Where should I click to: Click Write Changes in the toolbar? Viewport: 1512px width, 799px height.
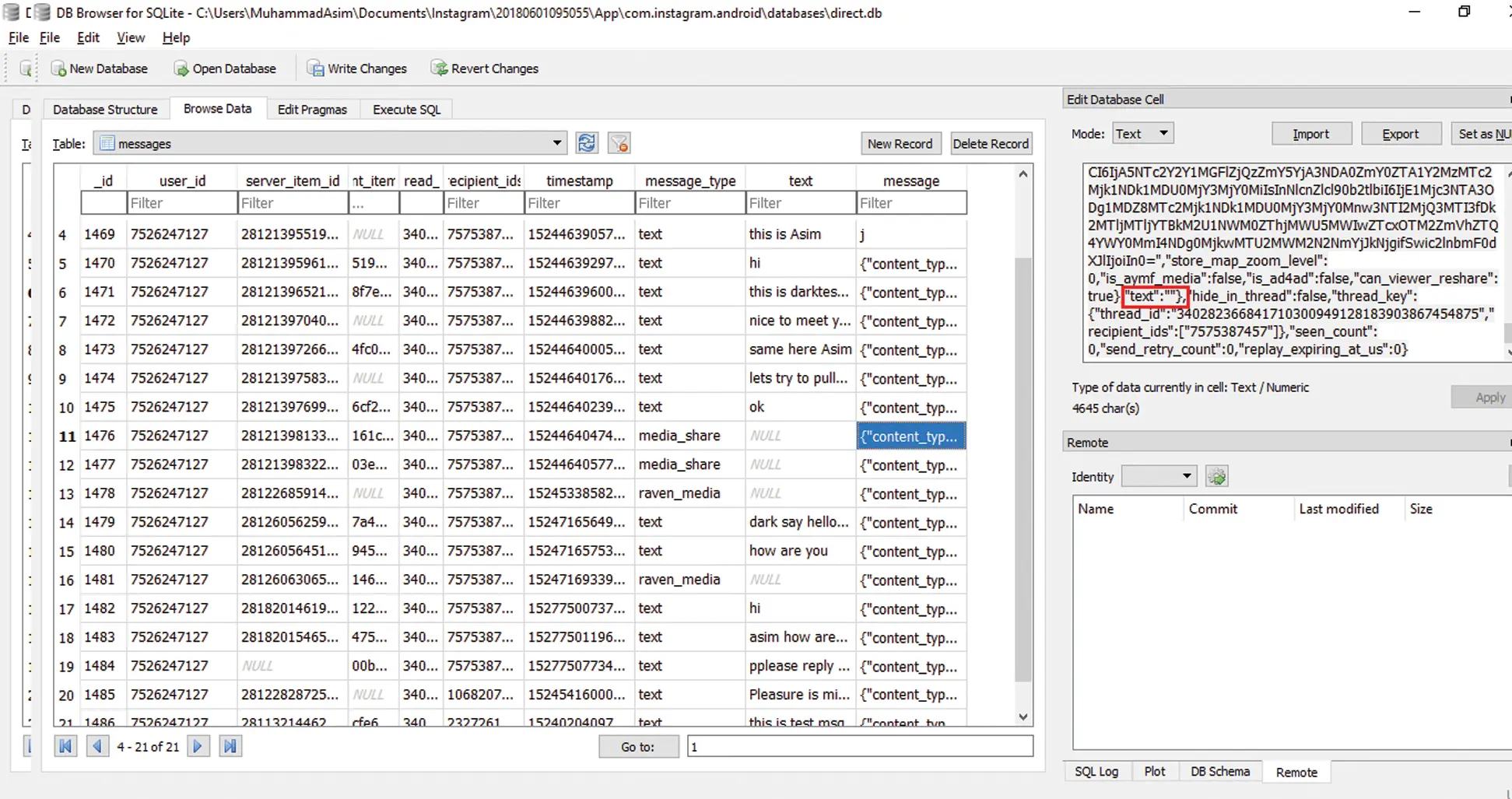(x=357, y=68)
